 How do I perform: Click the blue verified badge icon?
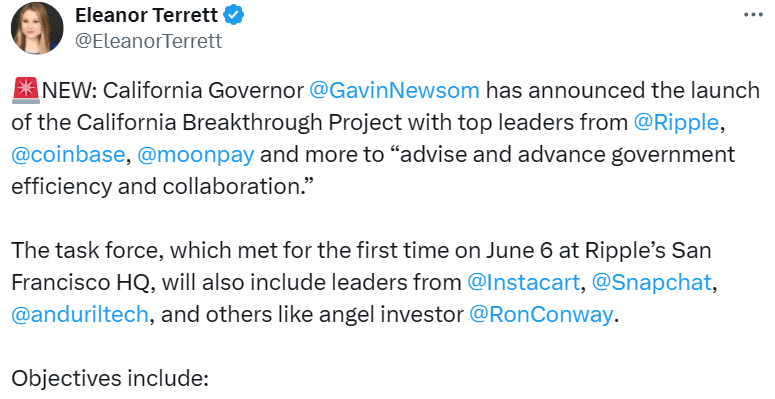pos(234,15)
